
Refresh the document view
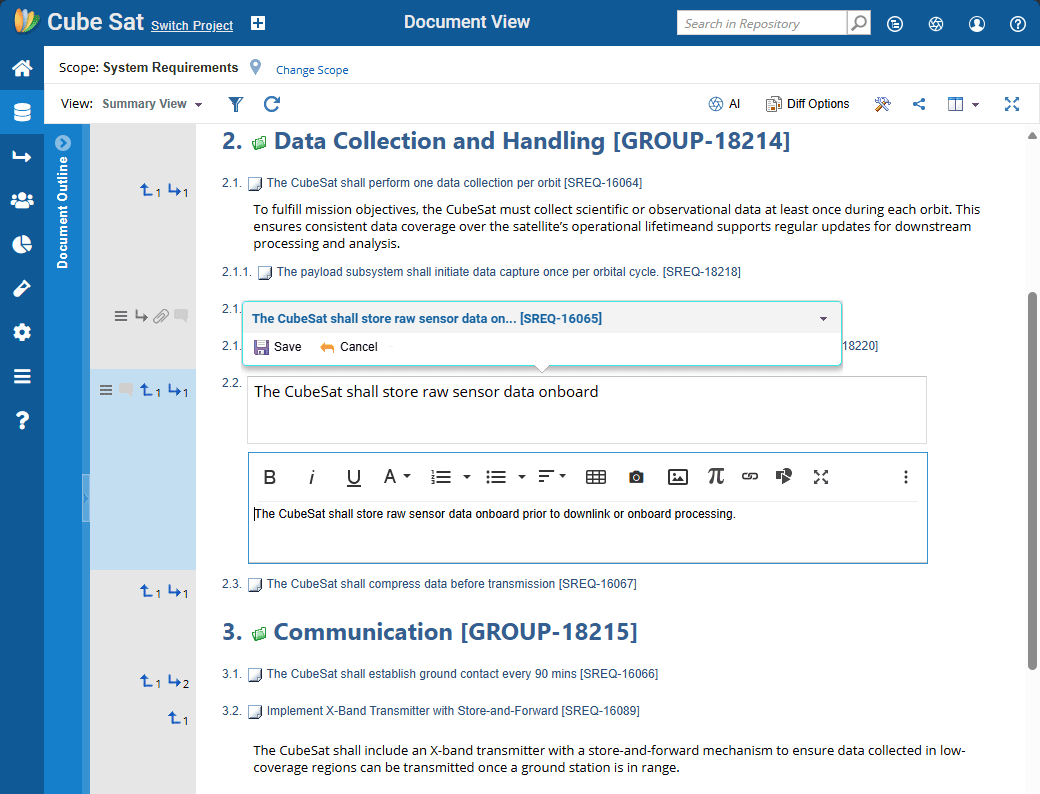pyautogui.click(x=271, y=104)
